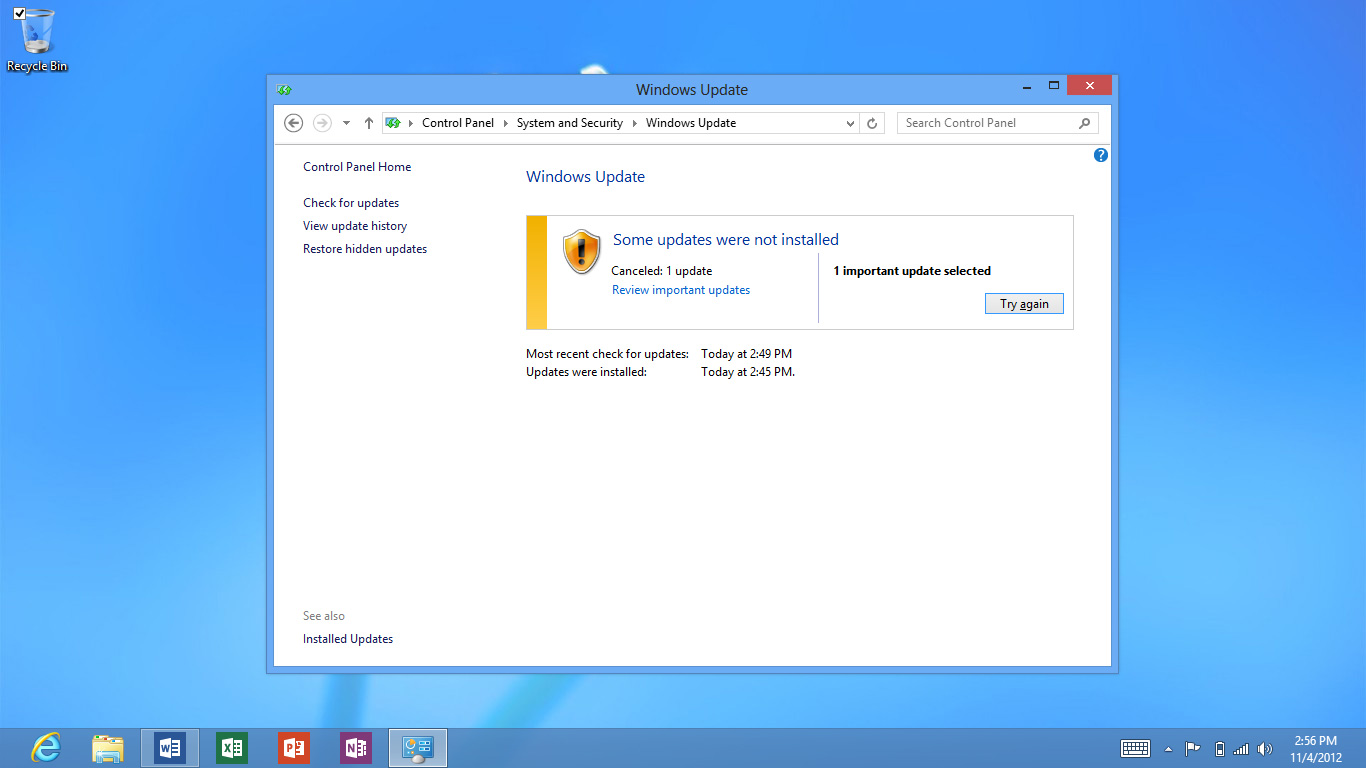Open Word from the taskbar
The width and height of the screenshot is (1366, 768).
pos(170,748)
